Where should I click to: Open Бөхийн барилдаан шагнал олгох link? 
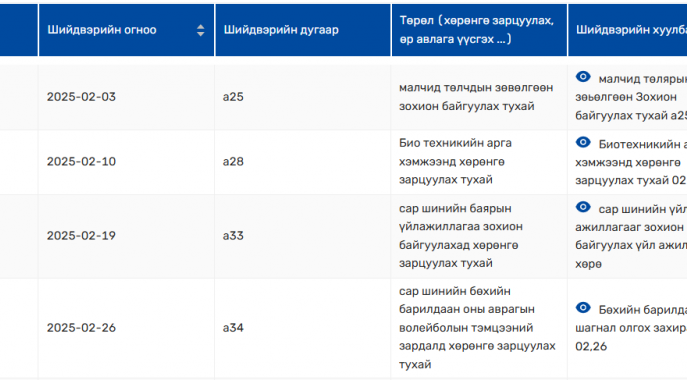(631, 328)
